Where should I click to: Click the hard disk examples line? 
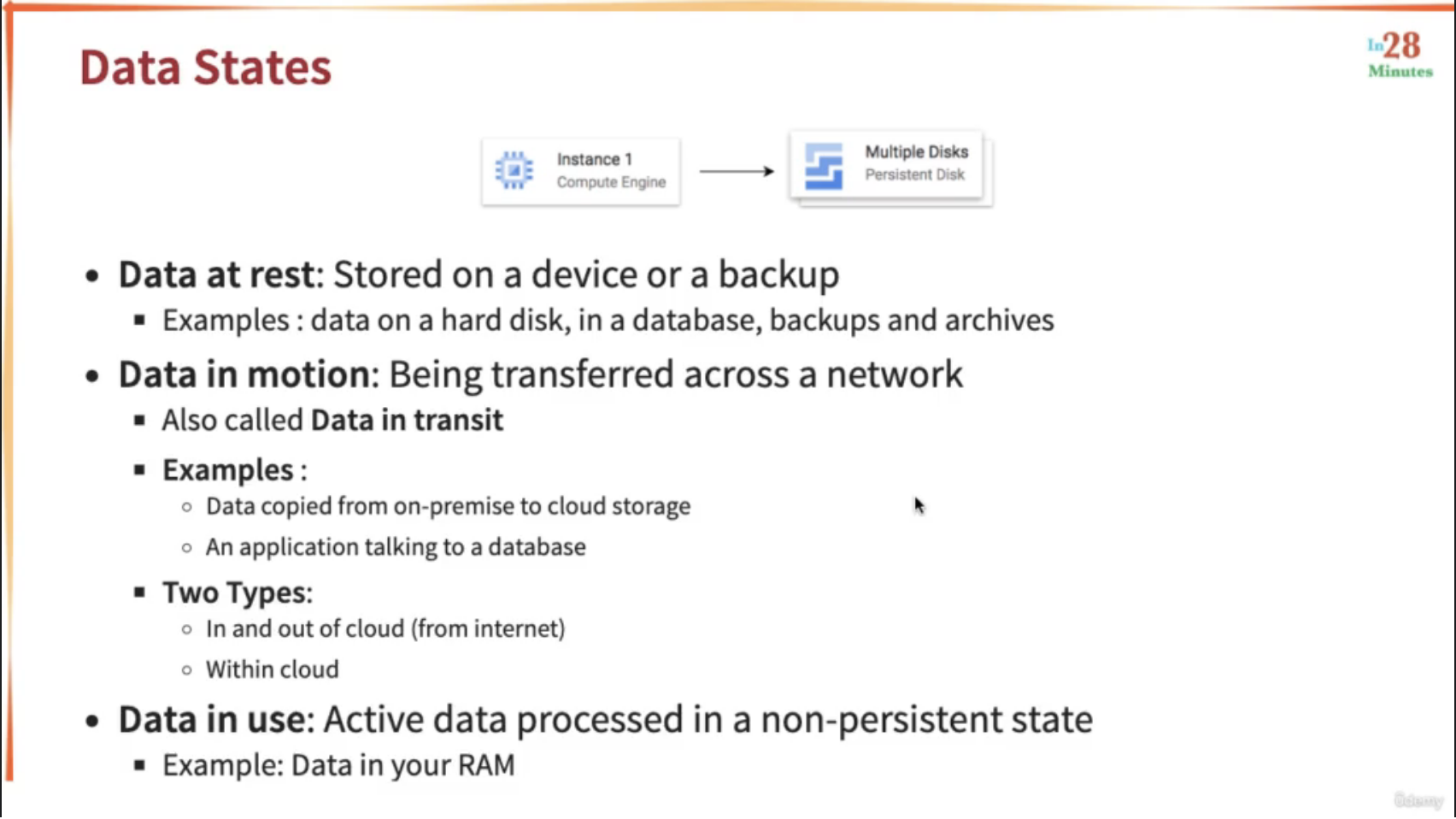(608, 321)
